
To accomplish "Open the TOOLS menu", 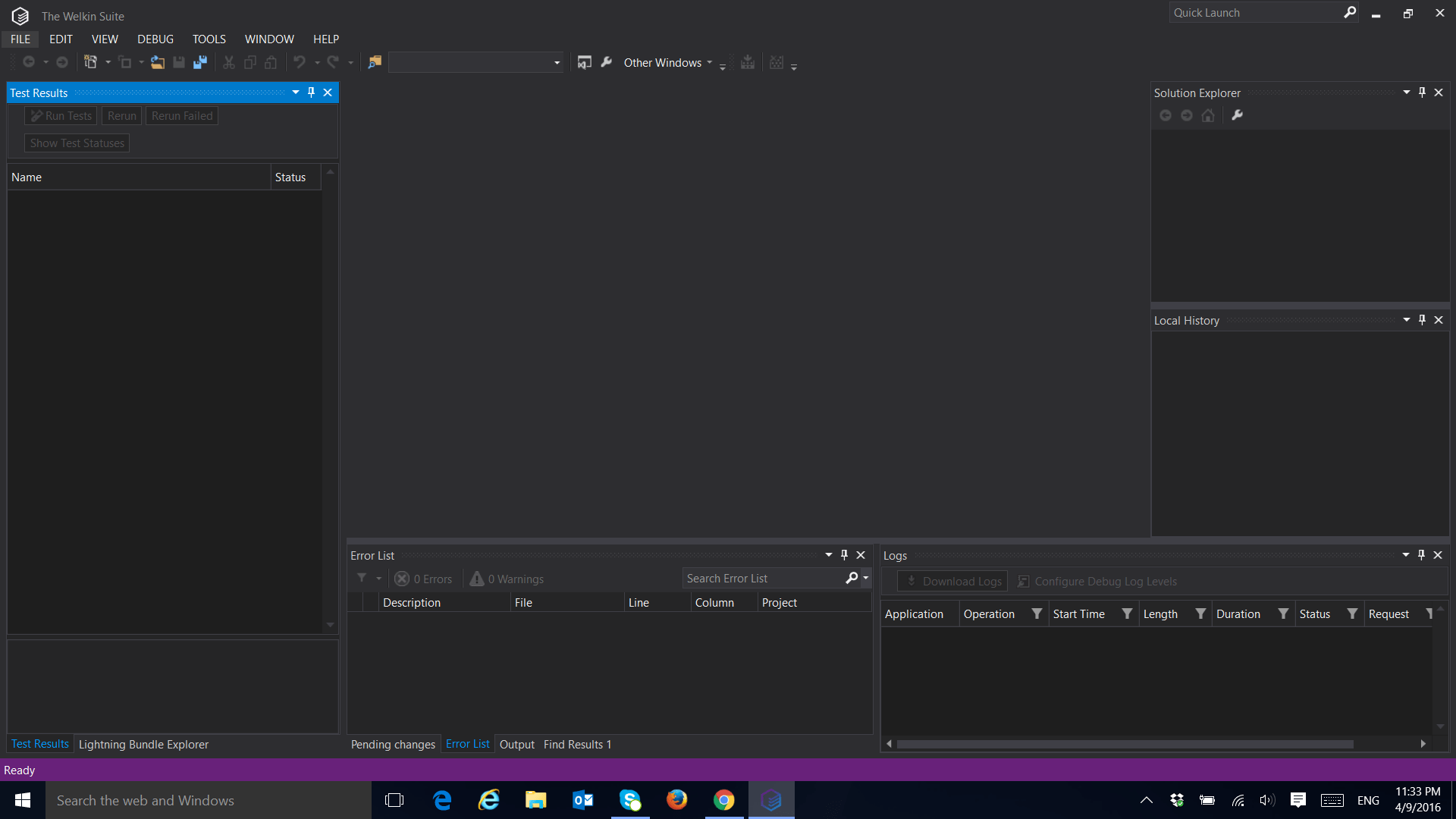I will point(209,39).
